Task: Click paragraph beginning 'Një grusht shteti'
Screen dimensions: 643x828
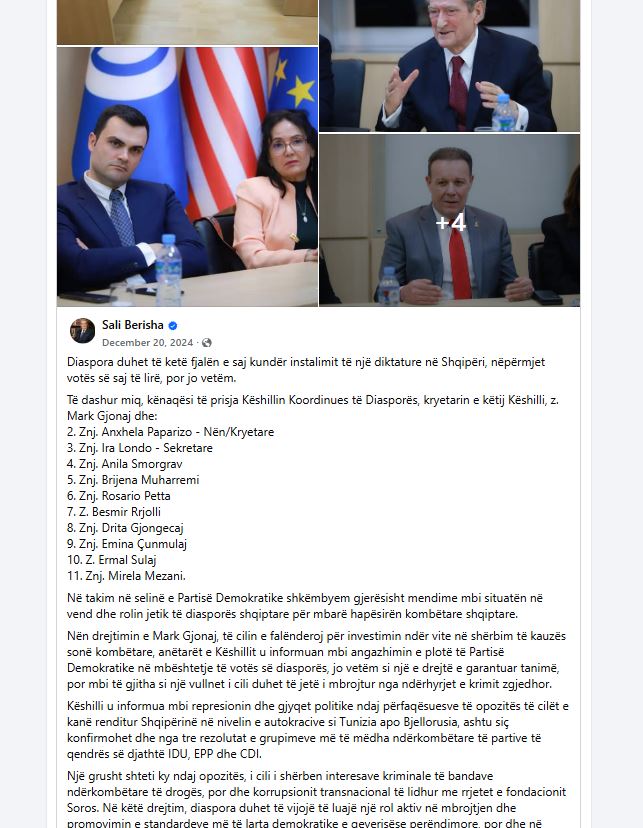Action: pos(316,800)
